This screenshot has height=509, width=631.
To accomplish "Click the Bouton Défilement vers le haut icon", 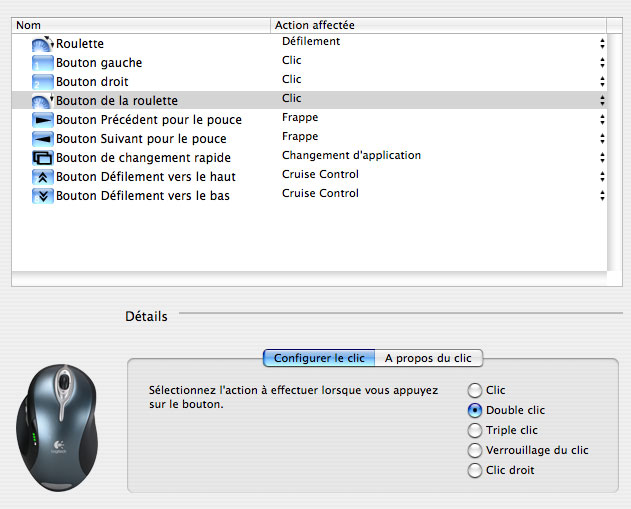I will point(42,177).
